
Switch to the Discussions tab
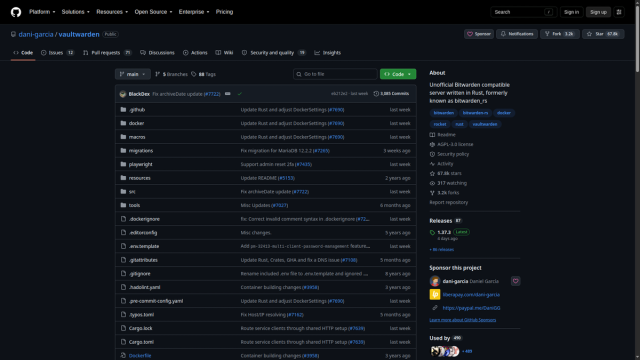point(157,53)
